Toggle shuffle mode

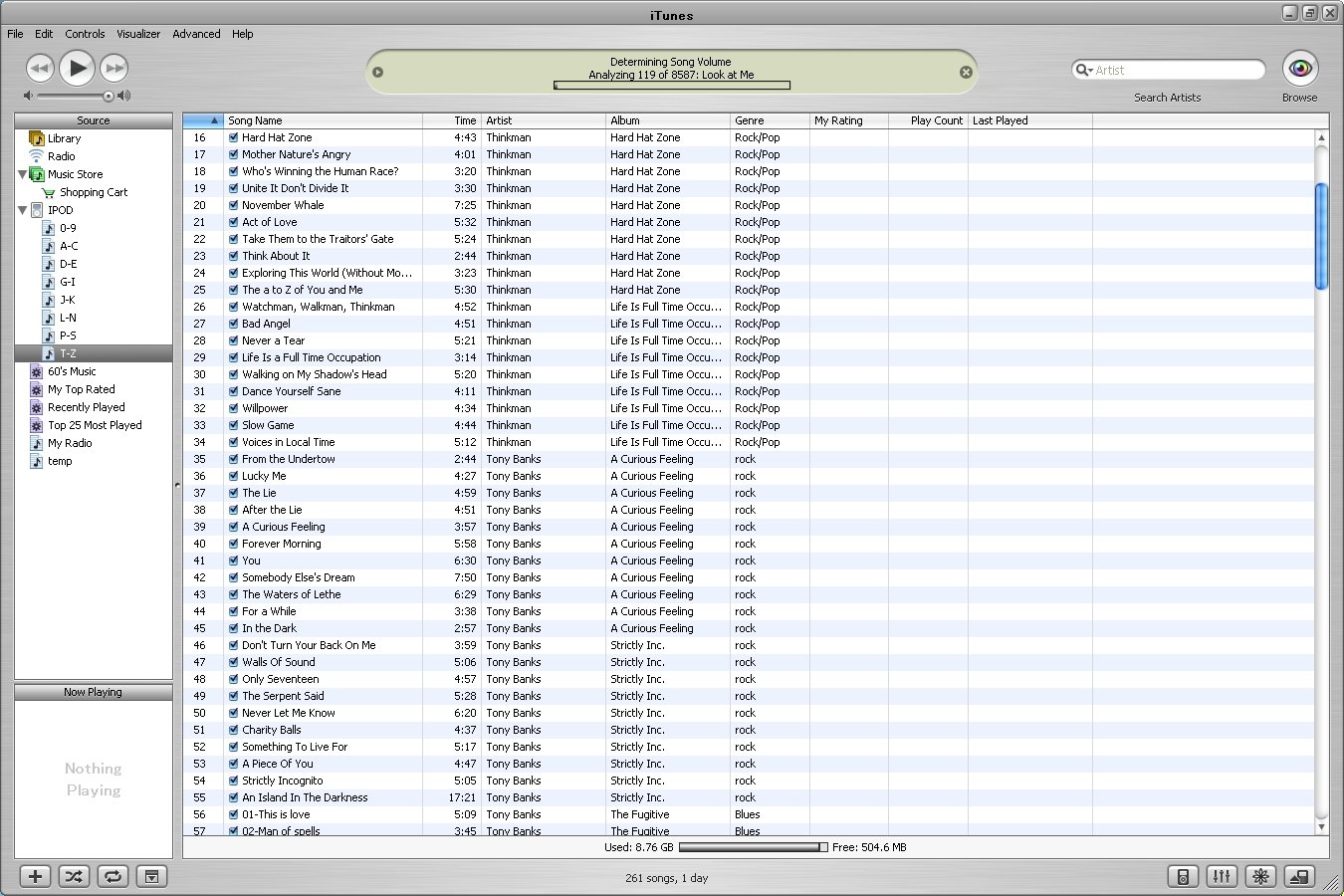point(74,876)
